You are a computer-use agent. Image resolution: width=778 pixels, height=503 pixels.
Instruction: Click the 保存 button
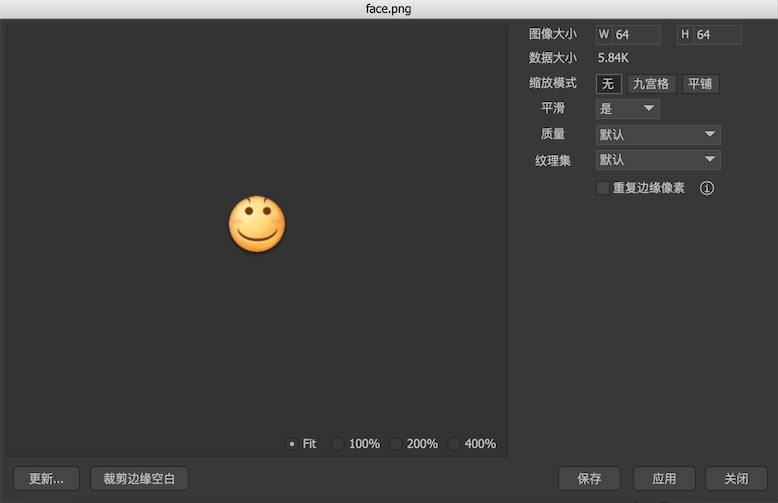pos(589,479)
